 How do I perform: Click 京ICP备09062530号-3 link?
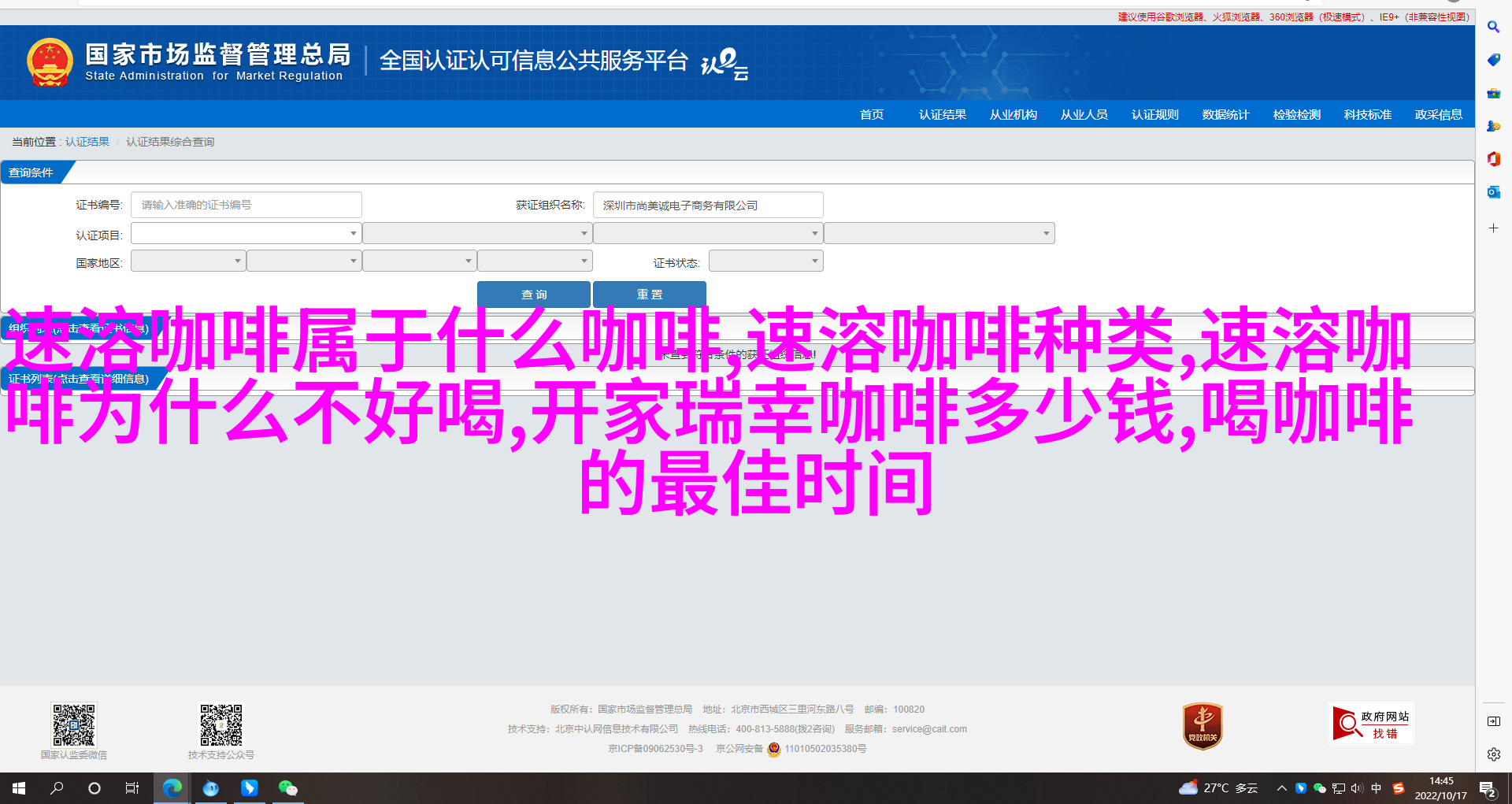coord(655,749)
